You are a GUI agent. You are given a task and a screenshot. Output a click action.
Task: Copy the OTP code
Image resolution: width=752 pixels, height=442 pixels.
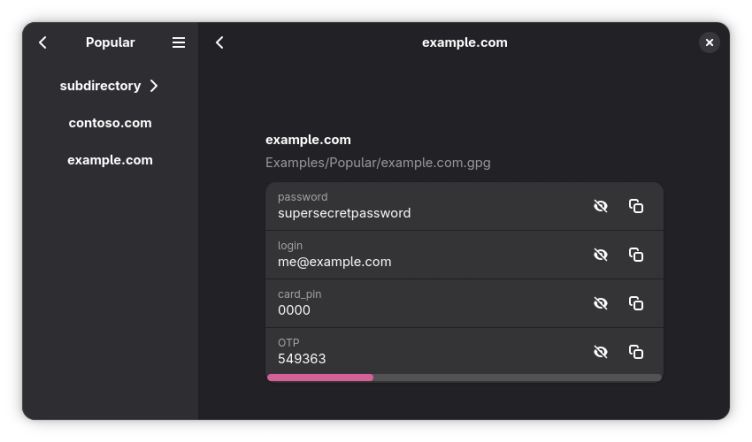point(636,352)
